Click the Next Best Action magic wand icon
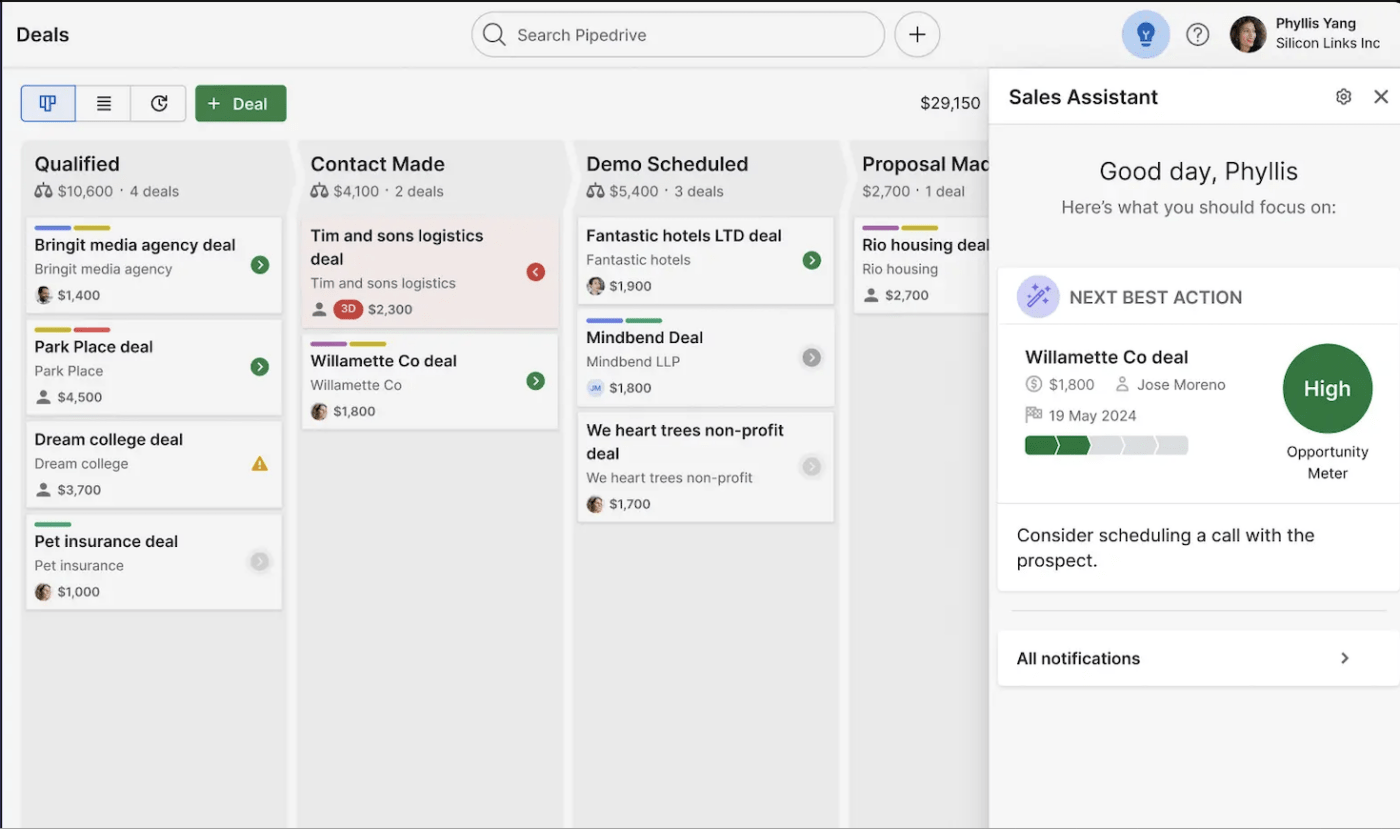Viewport: 1400px width, 829px height. [x=1038, y=297]
